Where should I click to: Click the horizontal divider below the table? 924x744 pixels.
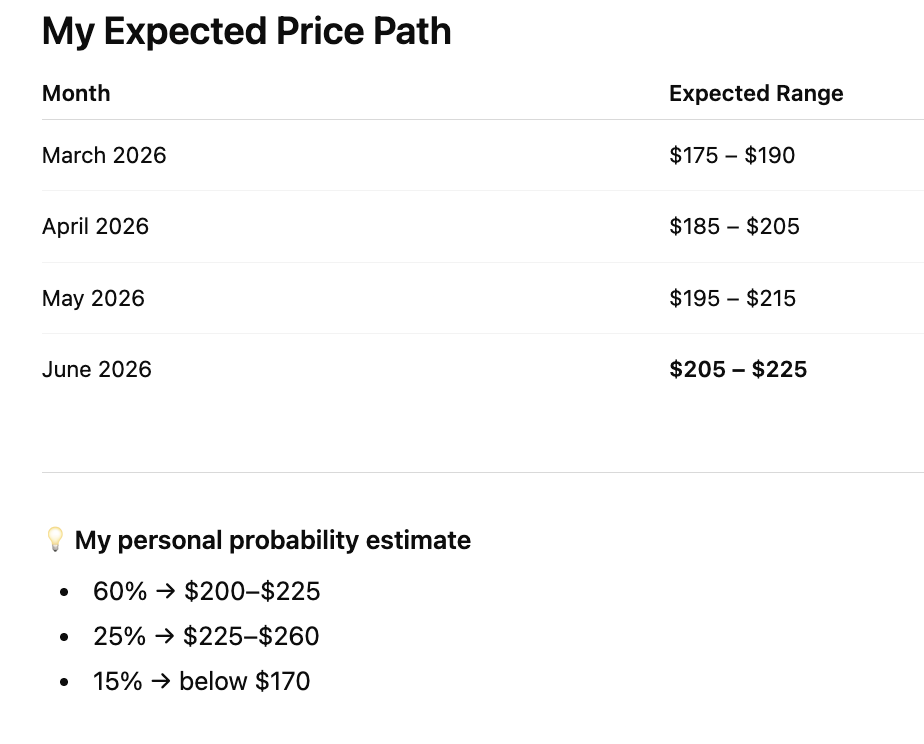(x=482, y=472)
